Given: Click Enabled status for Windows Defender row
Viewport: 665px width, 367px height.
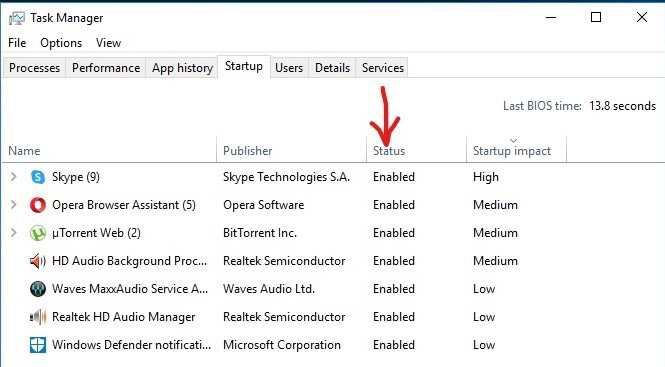Looking at the screenshot, I should click(394, 345).
